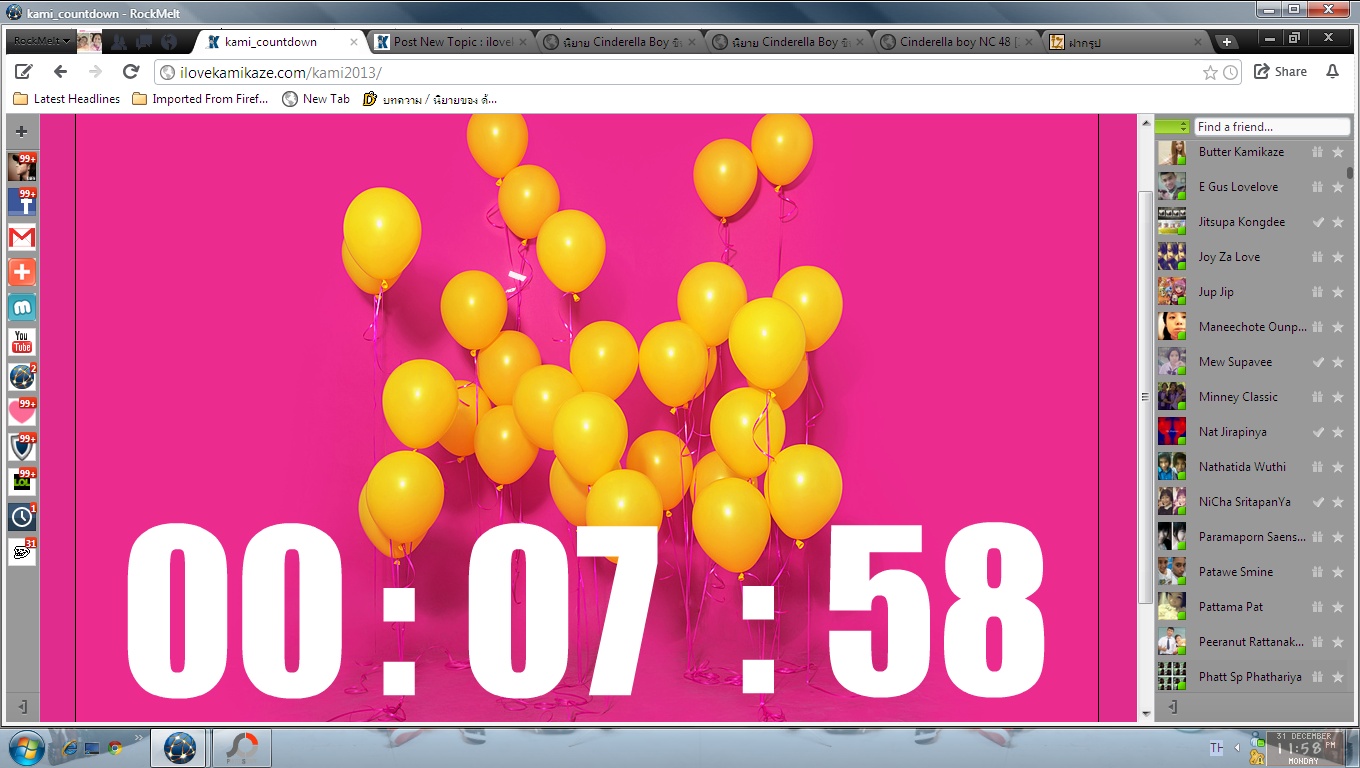
Task: Show hidden system tray icons arrow
Action: coord(1237,748)
